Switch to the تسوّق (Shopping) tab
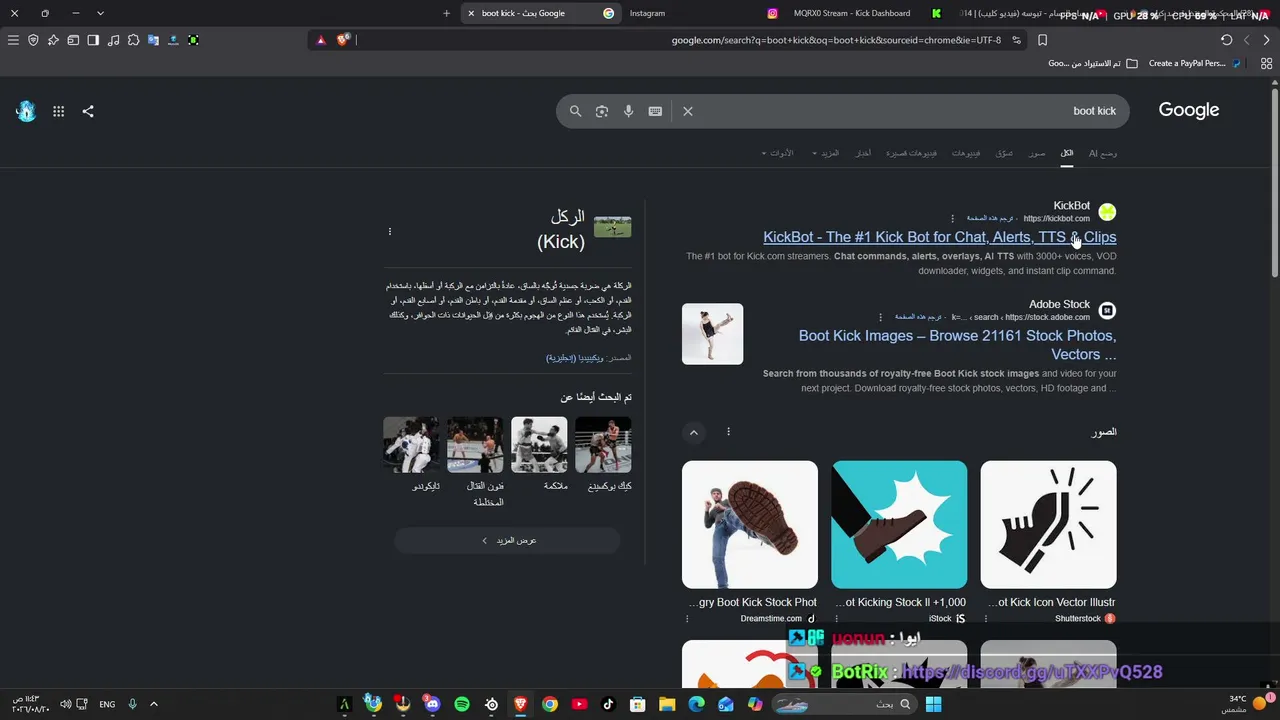 pos(1004,153)
